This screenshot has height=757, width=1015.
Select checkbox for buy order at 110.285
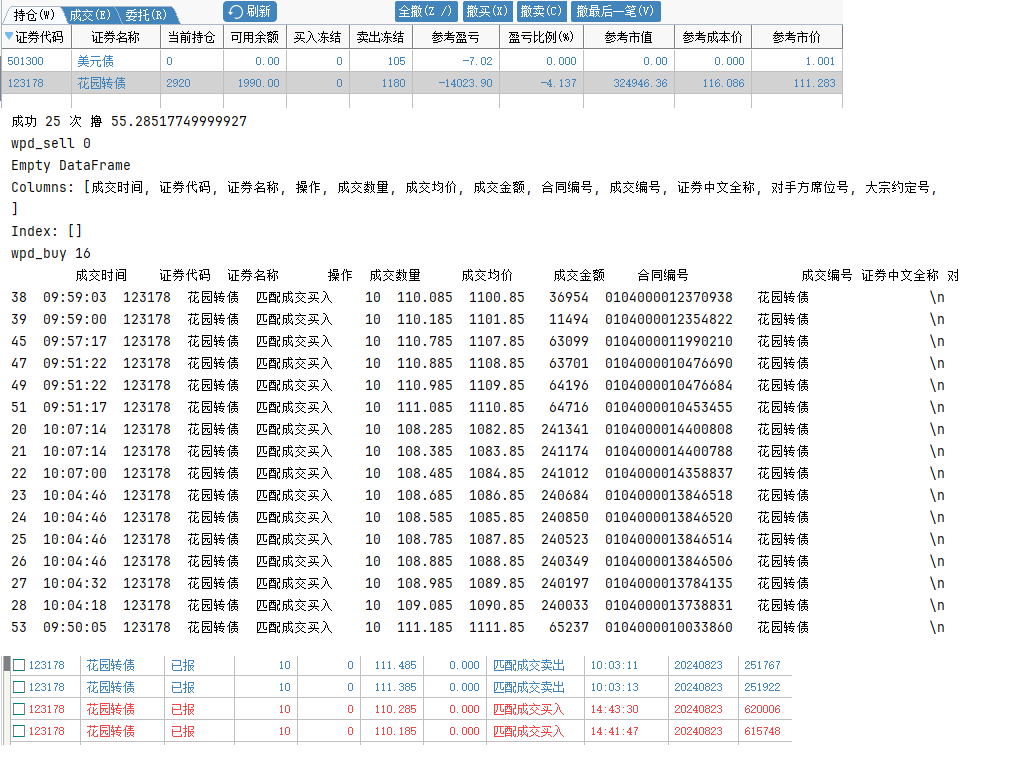(x=19, y=709)
